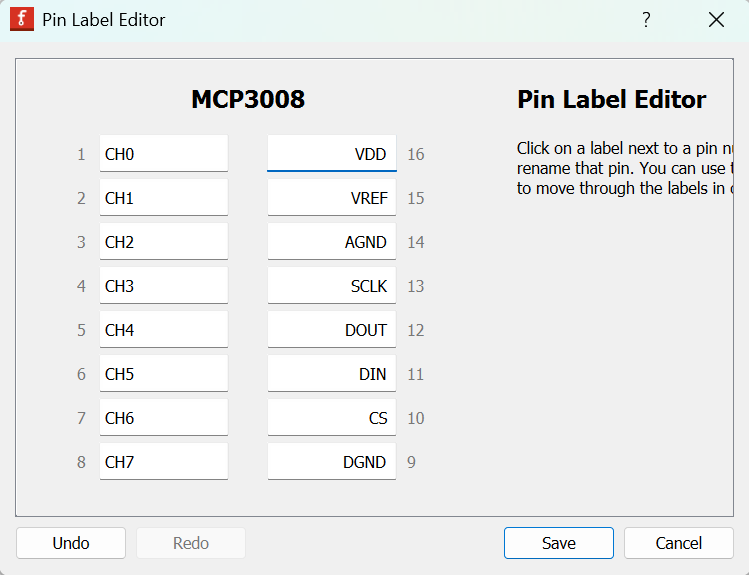
Task: Click pin number 1
Action: click(x=81, y=154)
